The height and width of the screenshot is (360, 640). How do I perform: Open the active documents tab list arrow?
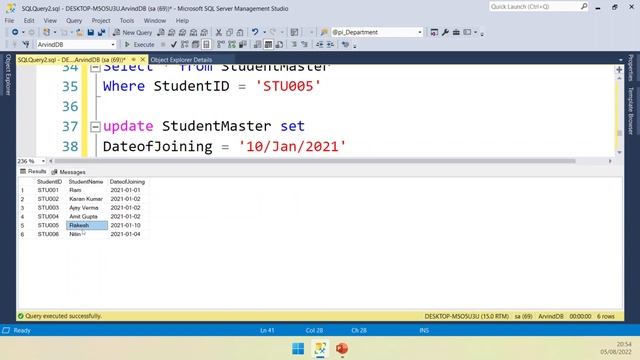[x=621, y=60]
